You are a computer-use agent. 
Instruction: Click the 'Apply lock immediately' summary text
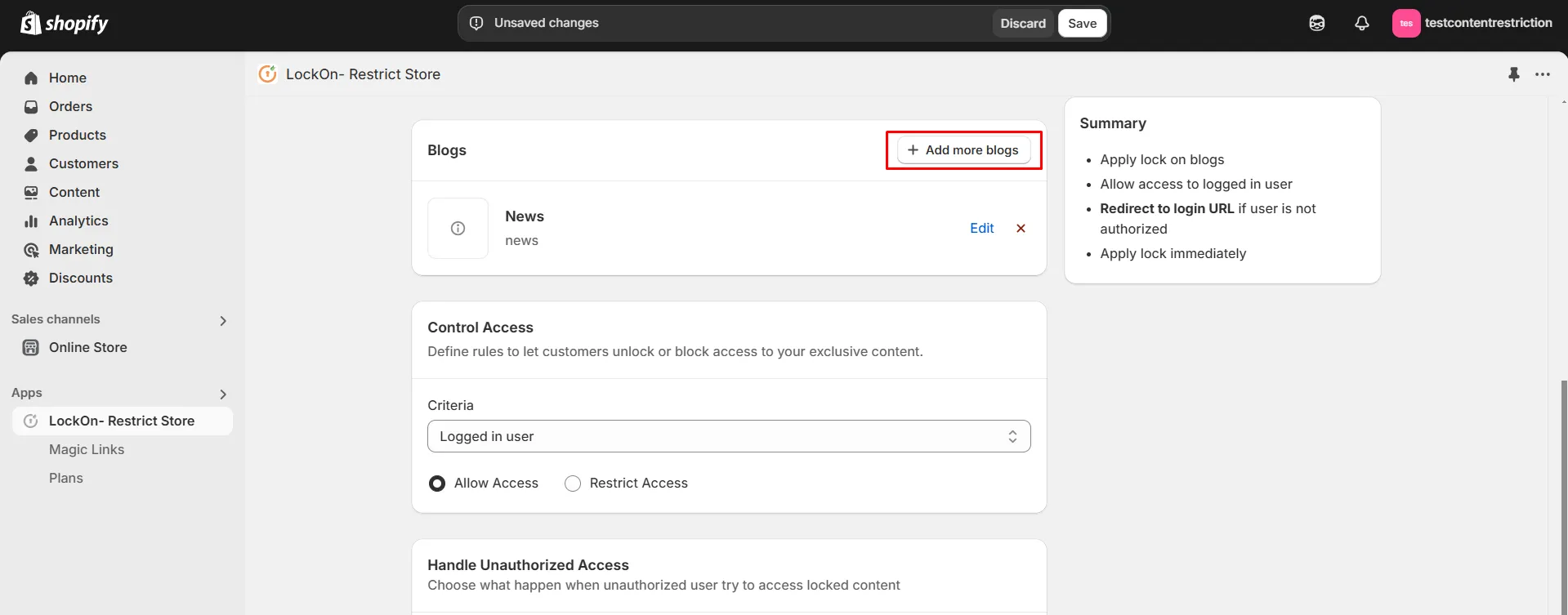[1173, 253]
